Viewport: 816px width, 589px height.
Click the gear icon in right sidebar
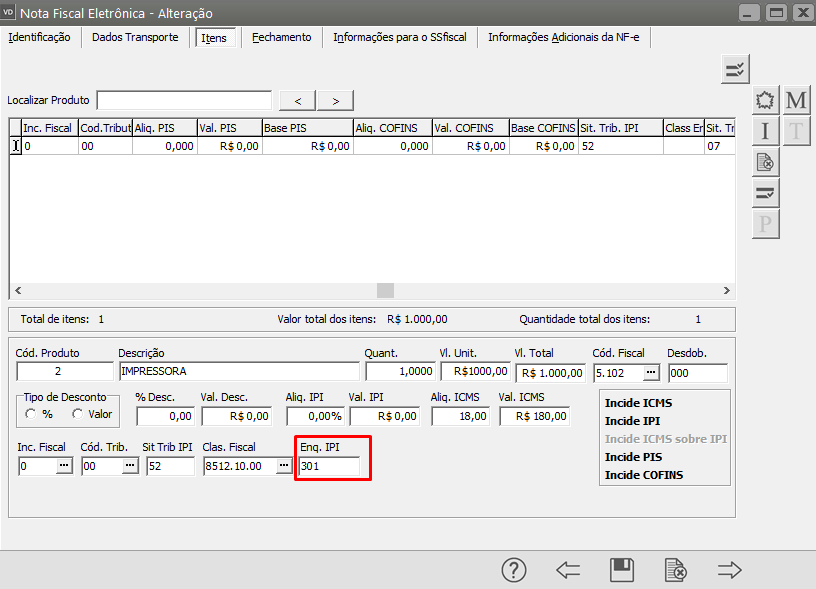765,100
